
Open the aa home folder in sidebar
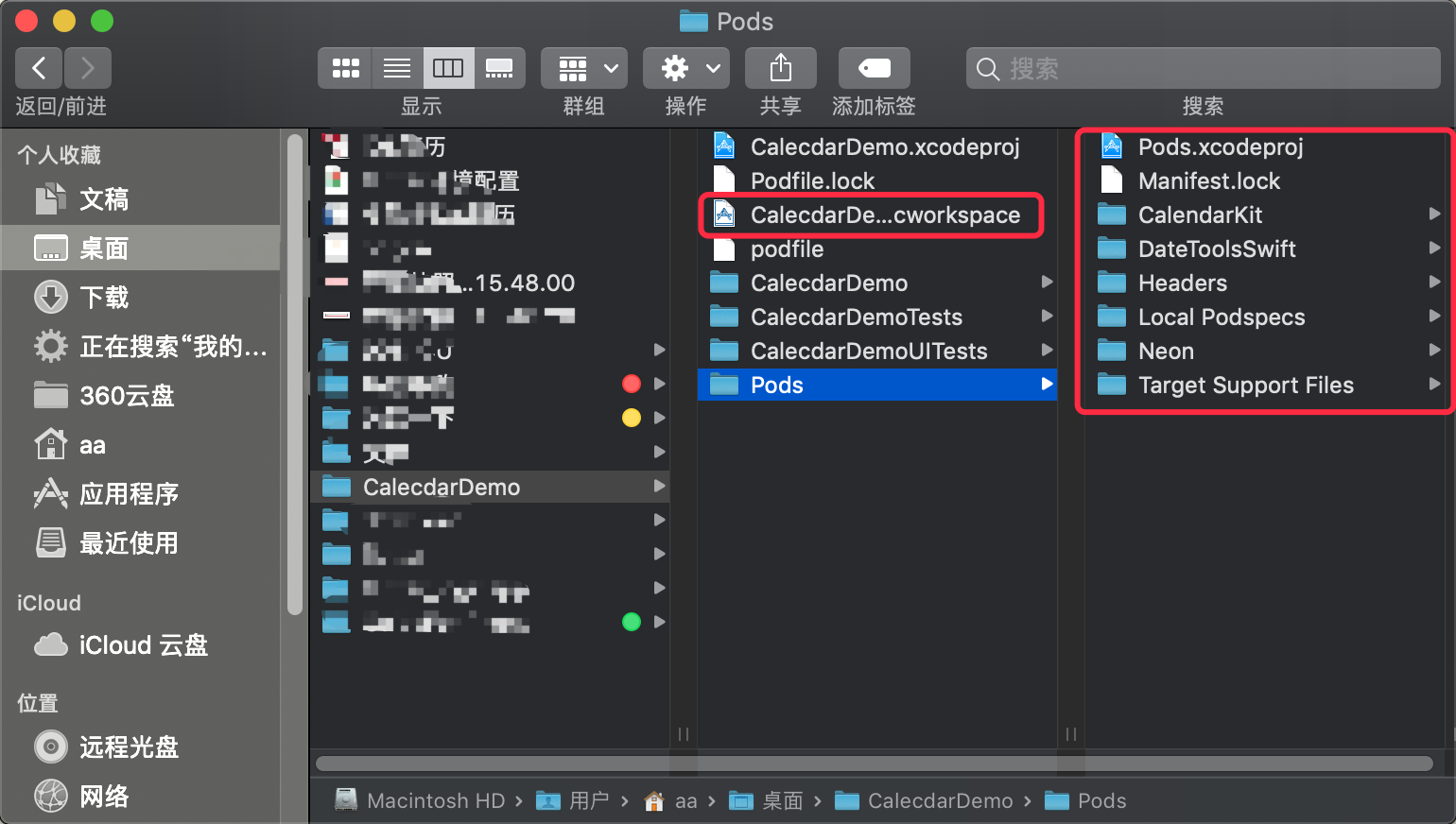(142, 445)
